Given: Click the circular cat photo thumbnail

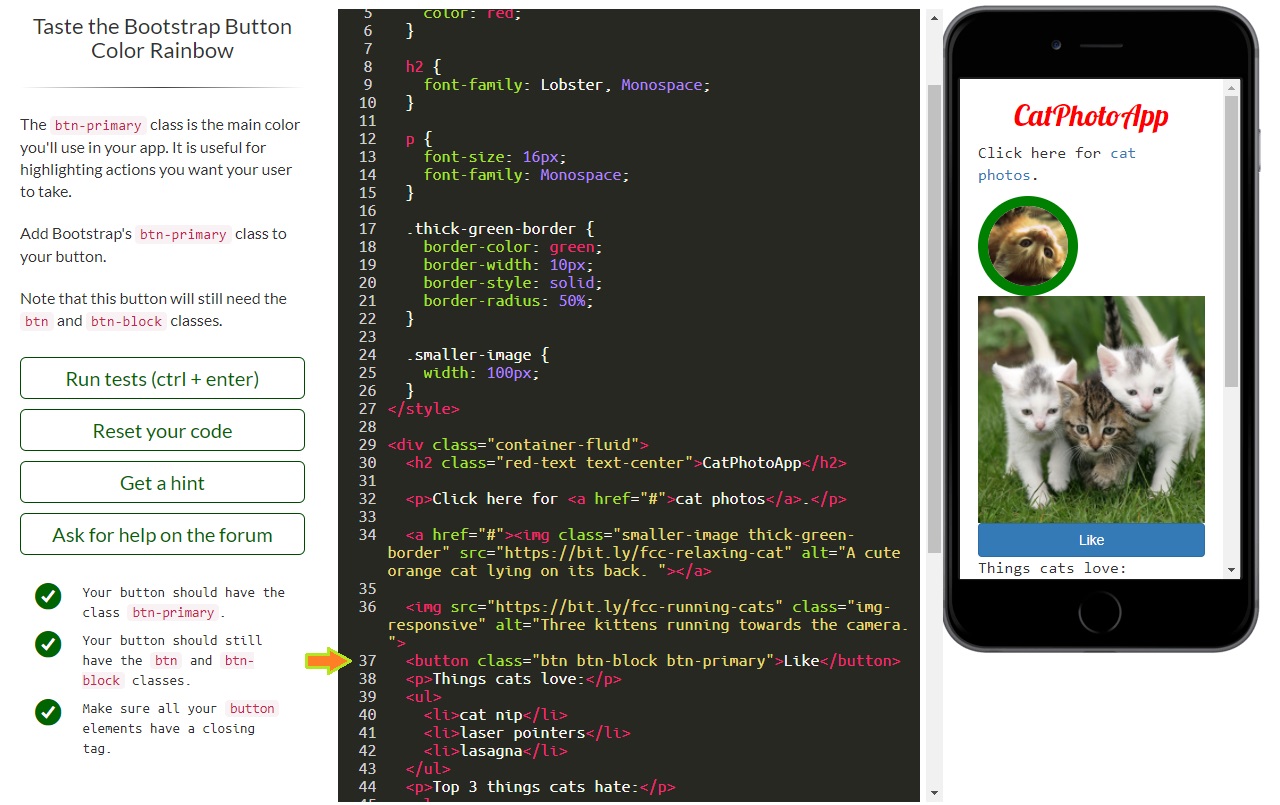Looking at the screenshot, I should point(1027,246).
